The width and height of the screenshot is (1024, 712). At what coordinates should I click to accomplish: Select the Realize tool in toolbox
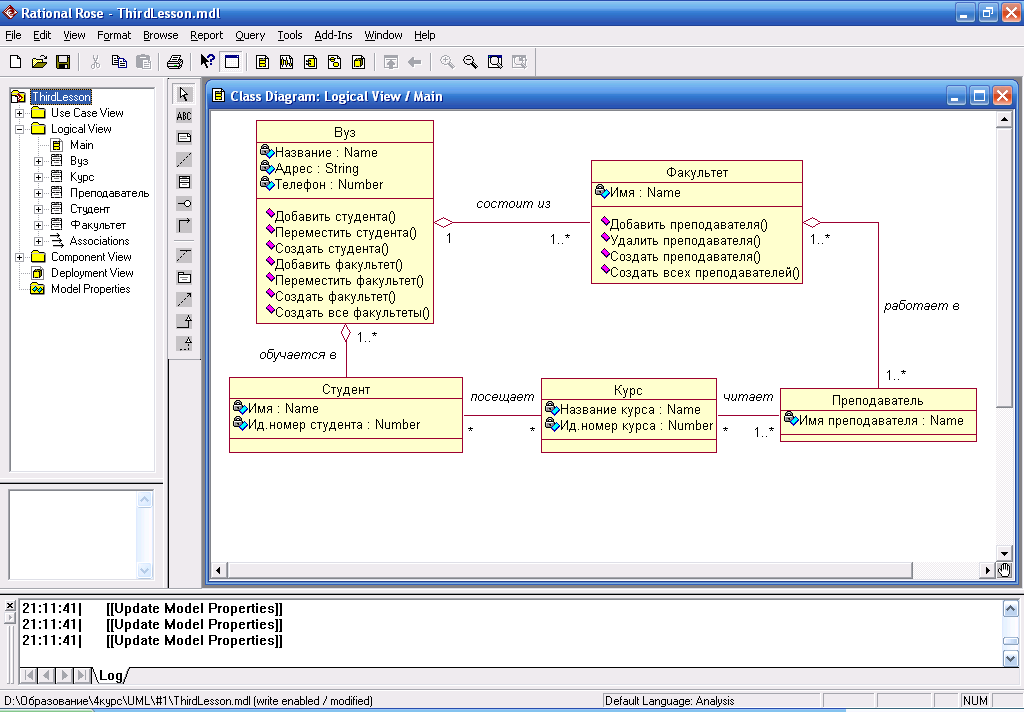point(184,343)
